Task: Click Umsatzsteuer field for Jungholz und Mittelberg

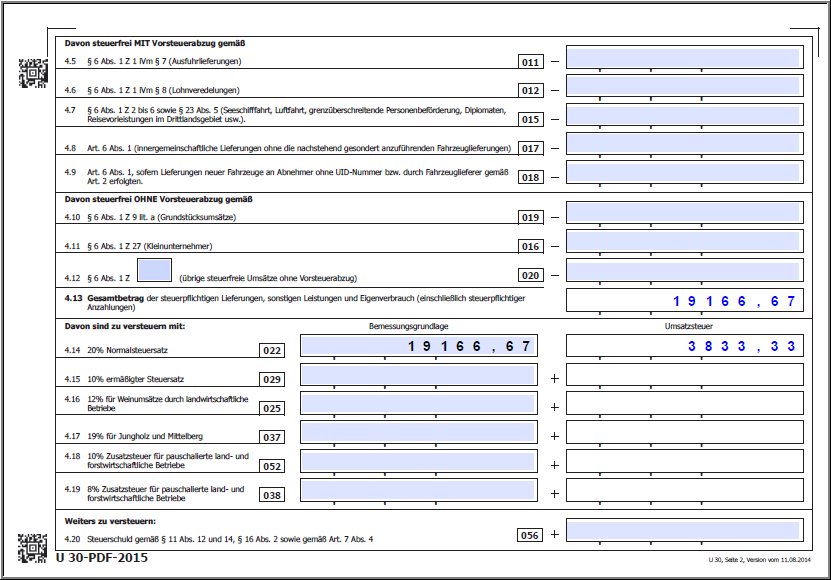Action: (684, 433)
